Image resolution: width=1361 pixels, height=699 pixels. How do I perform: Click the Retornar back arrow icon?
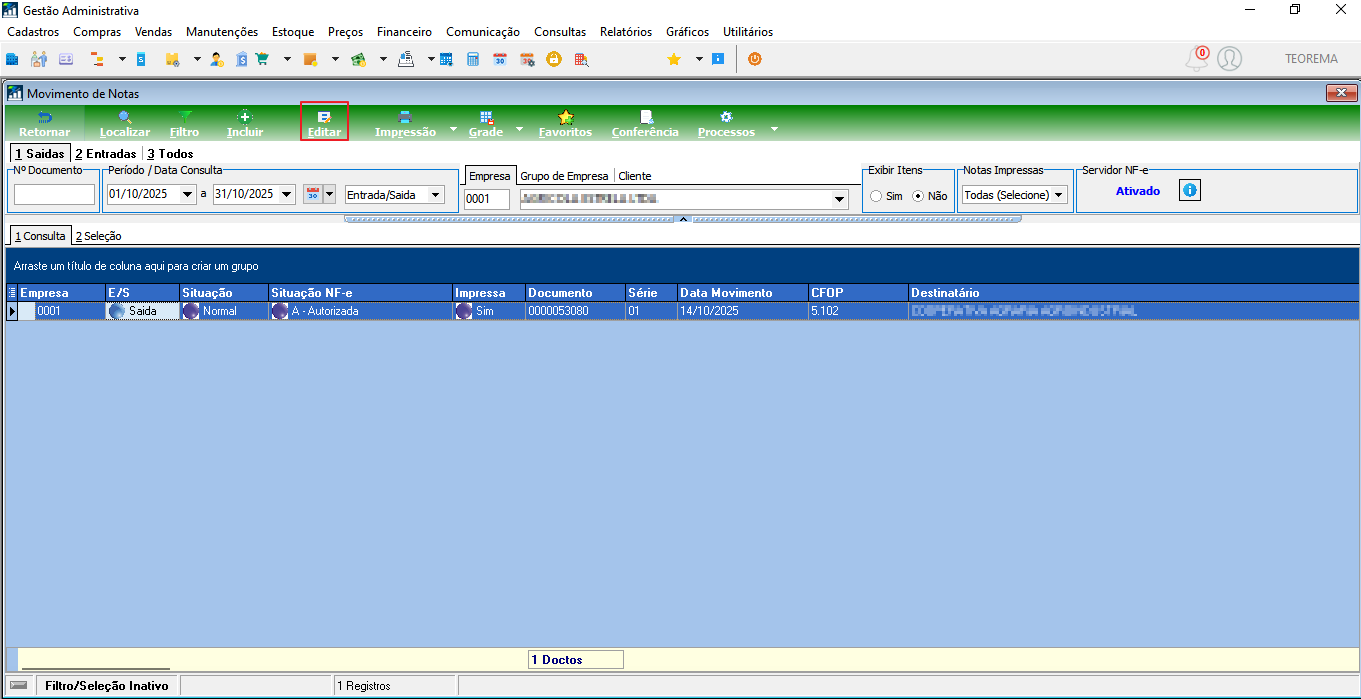coord(45,117)
